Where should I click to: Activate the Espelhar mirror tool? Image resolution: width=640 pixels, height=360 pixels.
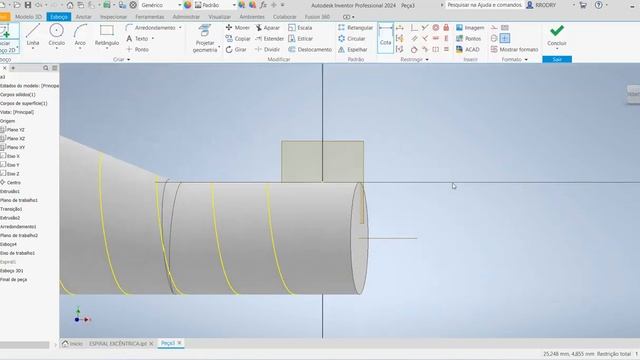pos(353,49)
